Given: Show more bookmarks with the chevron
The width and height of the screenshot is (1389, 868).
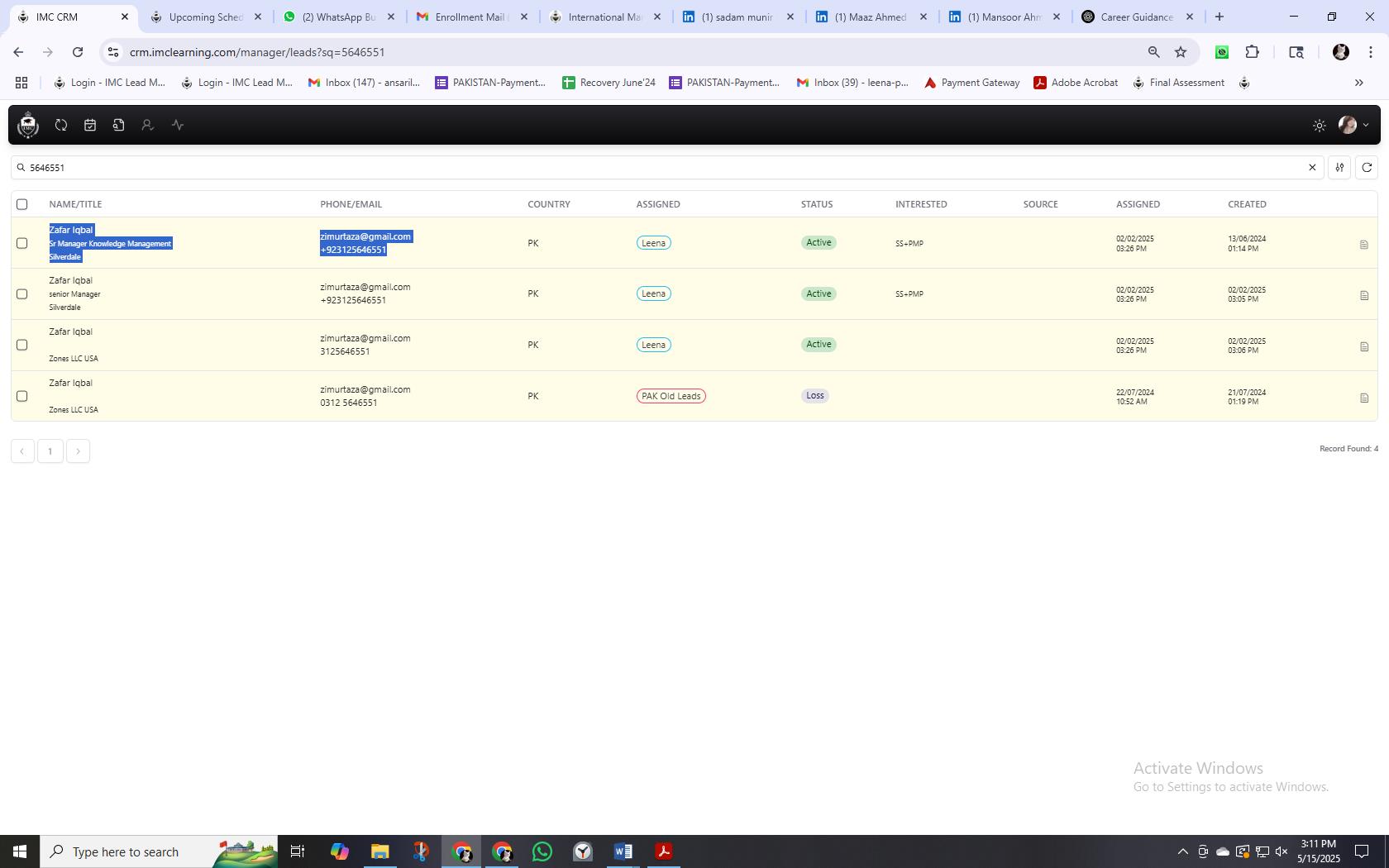Looking at the screenshot, I should coord(1358,83).
